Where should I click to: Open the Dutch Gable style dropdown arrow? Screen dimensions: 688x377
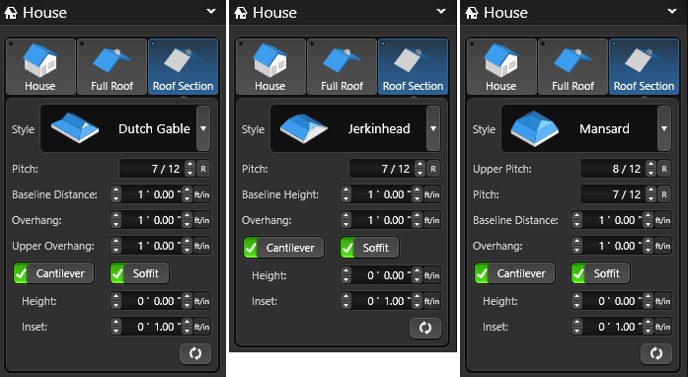tap(203, 129)
